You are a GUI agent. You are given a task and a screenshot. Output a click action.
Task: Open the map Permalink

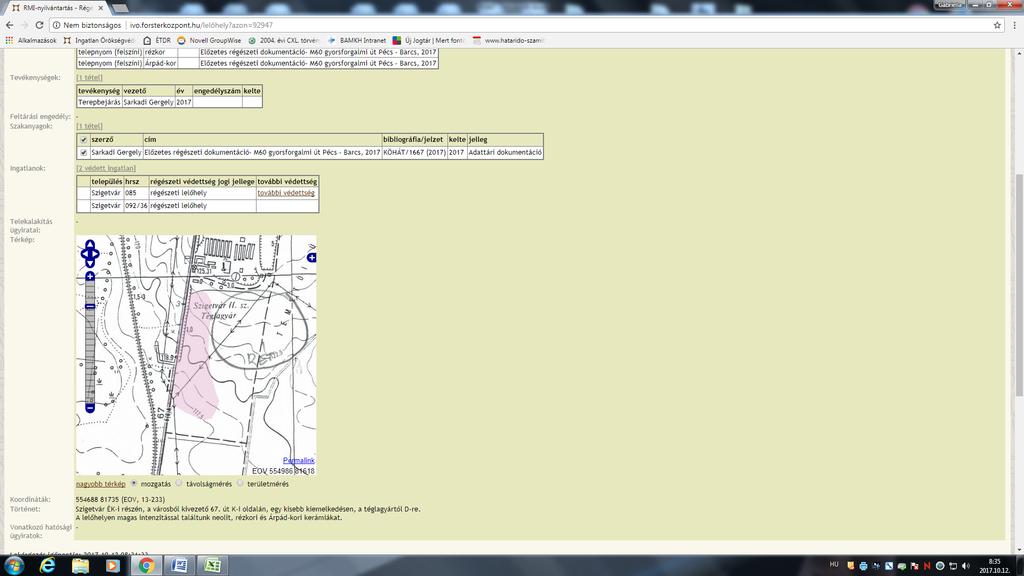click(298, 460)
